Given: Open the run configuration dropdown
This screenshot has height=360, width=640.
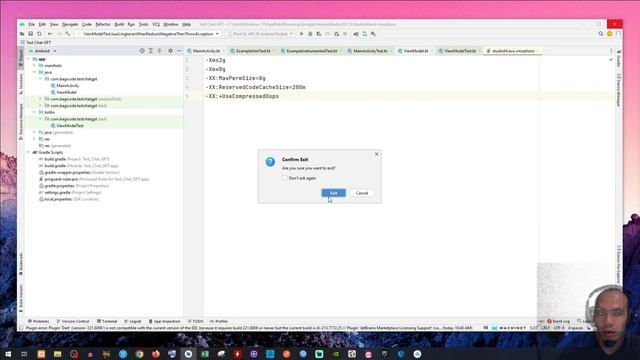Looking at the screenshot, I should [x=149, y=34].
